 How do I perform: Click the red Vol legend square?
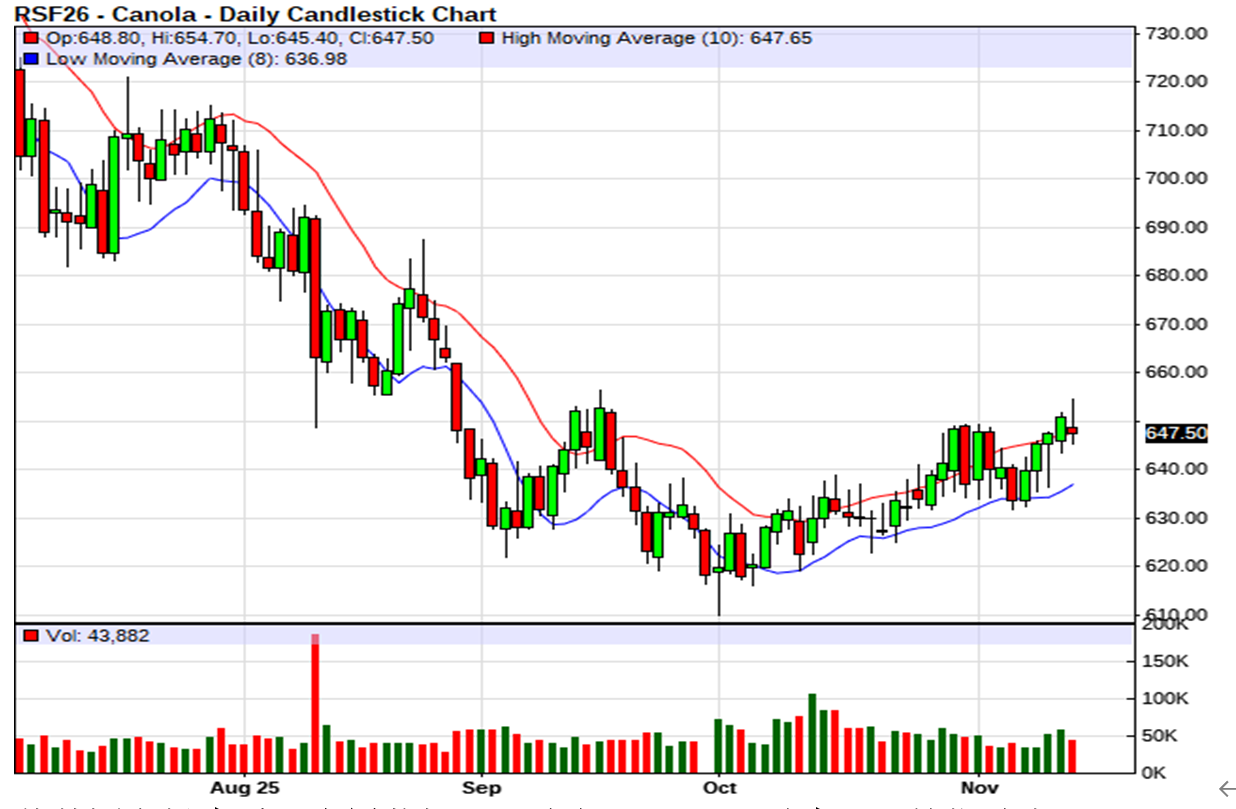tap(31, 635)
